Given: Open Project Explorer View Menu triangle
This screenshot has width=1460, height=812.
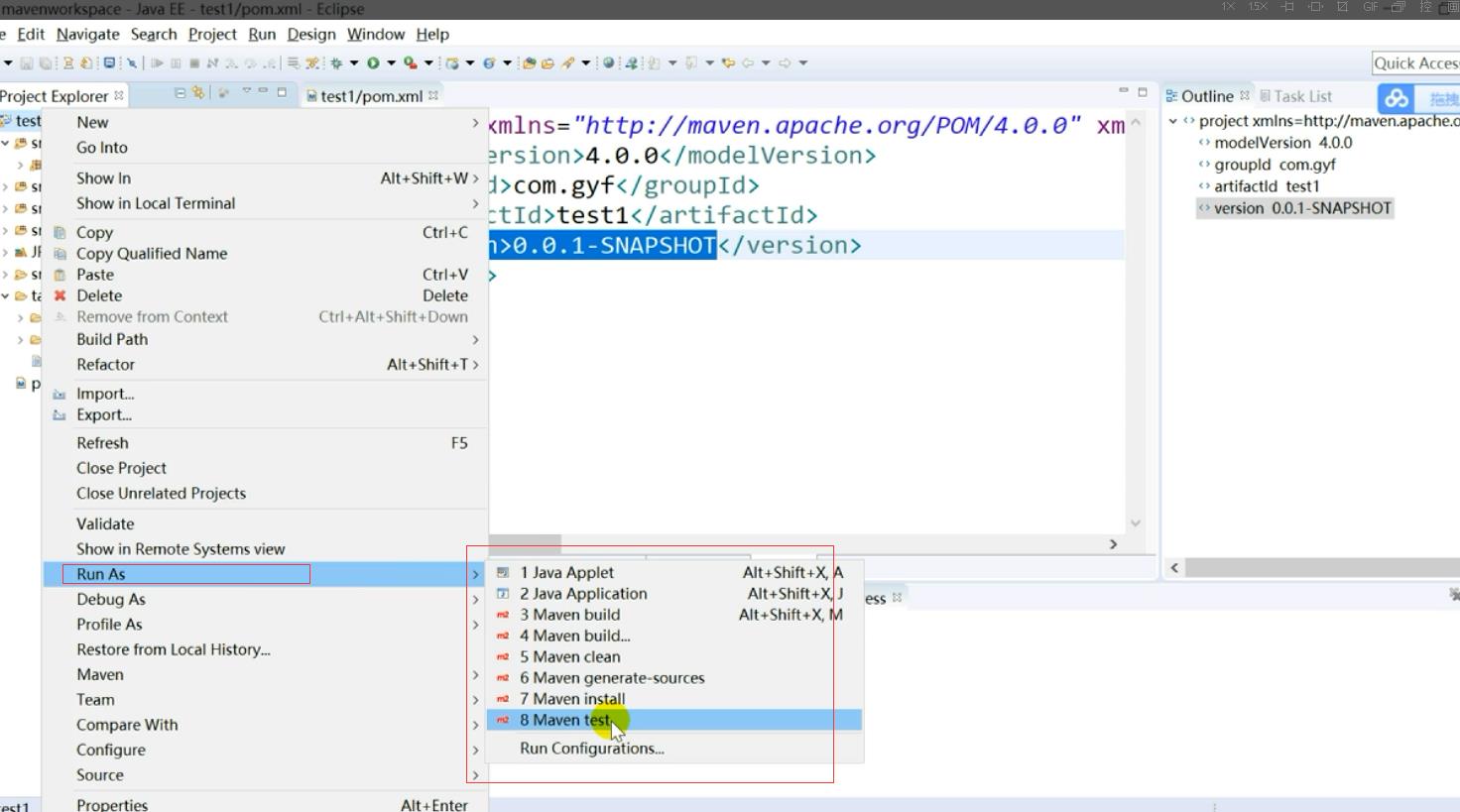Looking at the screenshot, I should coord(247,90).
